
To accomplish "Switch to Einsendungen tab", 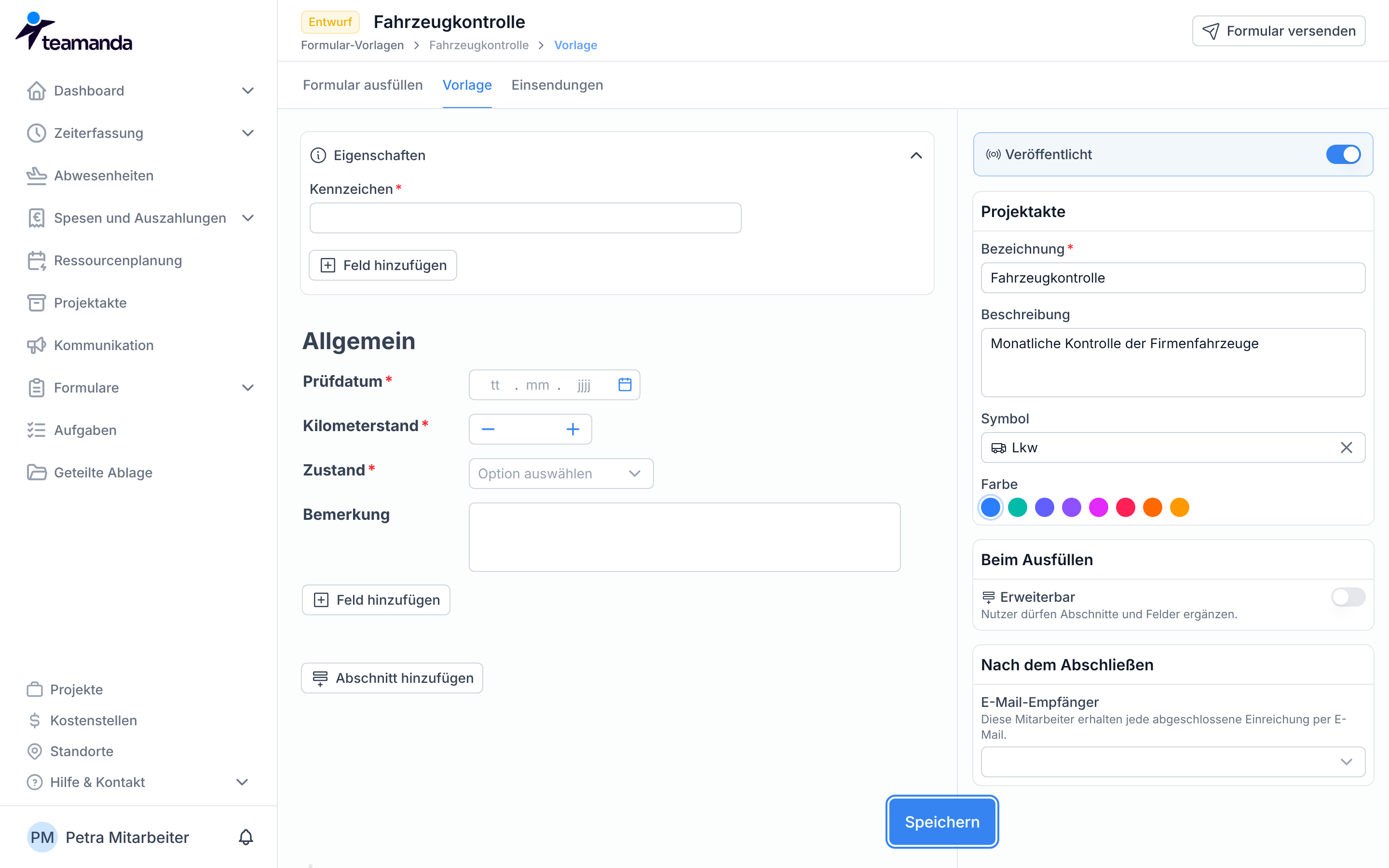I will (557, 85).
